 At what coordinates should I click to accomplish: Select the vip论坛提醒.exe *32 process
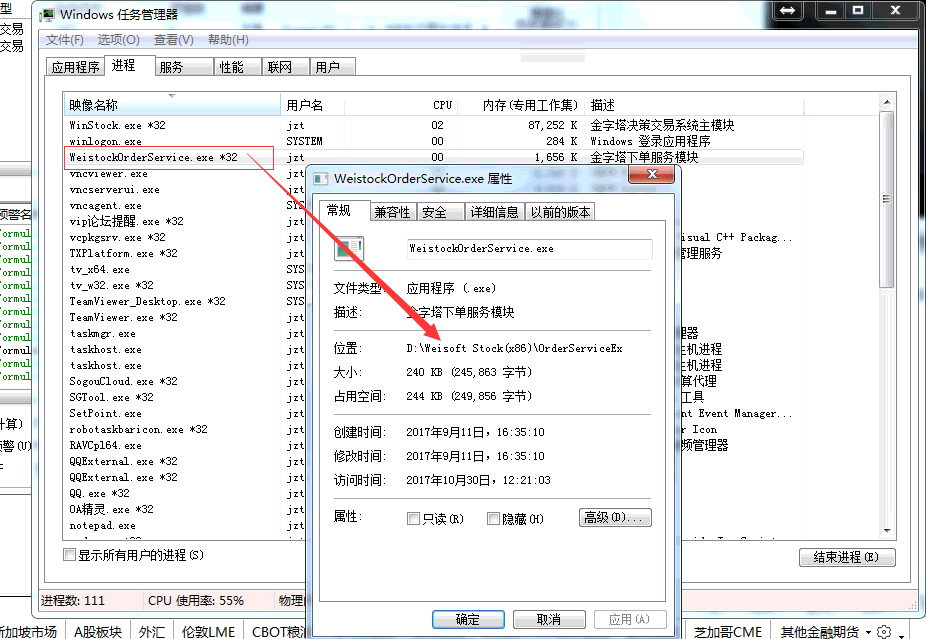pyautogui.click(x=126, y=221)
